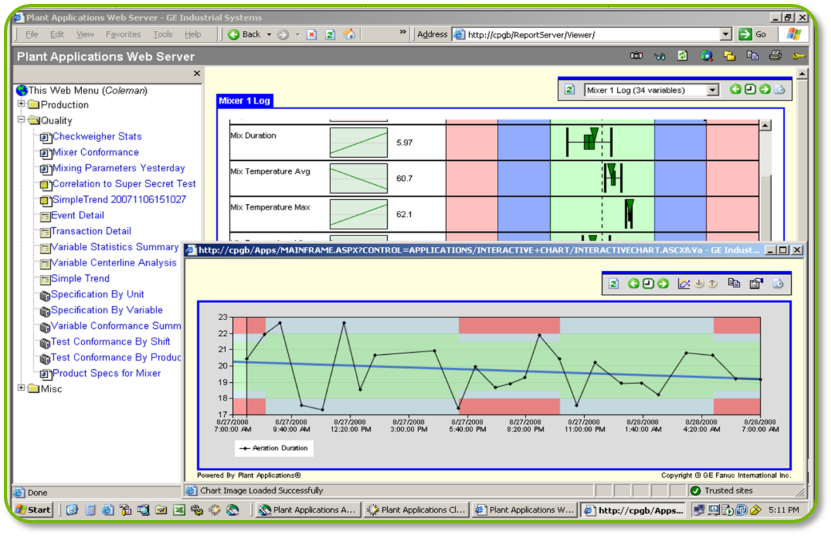Screen dimensions: 831x536
Task: Click the up arrow round icon in popup toolbar
Action: (713, 284)
